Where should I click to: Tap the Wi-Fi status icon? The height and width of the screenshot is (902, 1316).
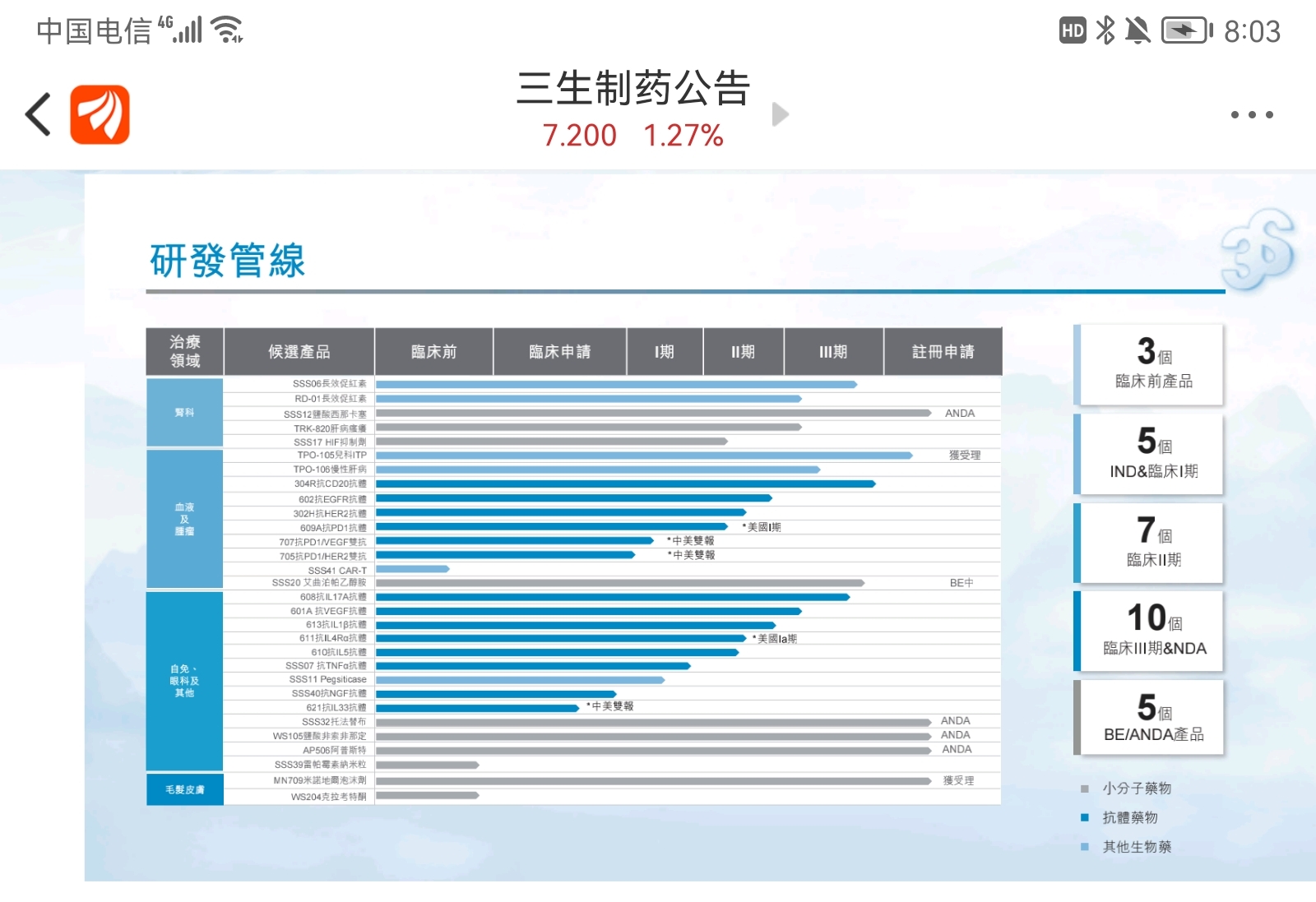[x=227, y=30]
